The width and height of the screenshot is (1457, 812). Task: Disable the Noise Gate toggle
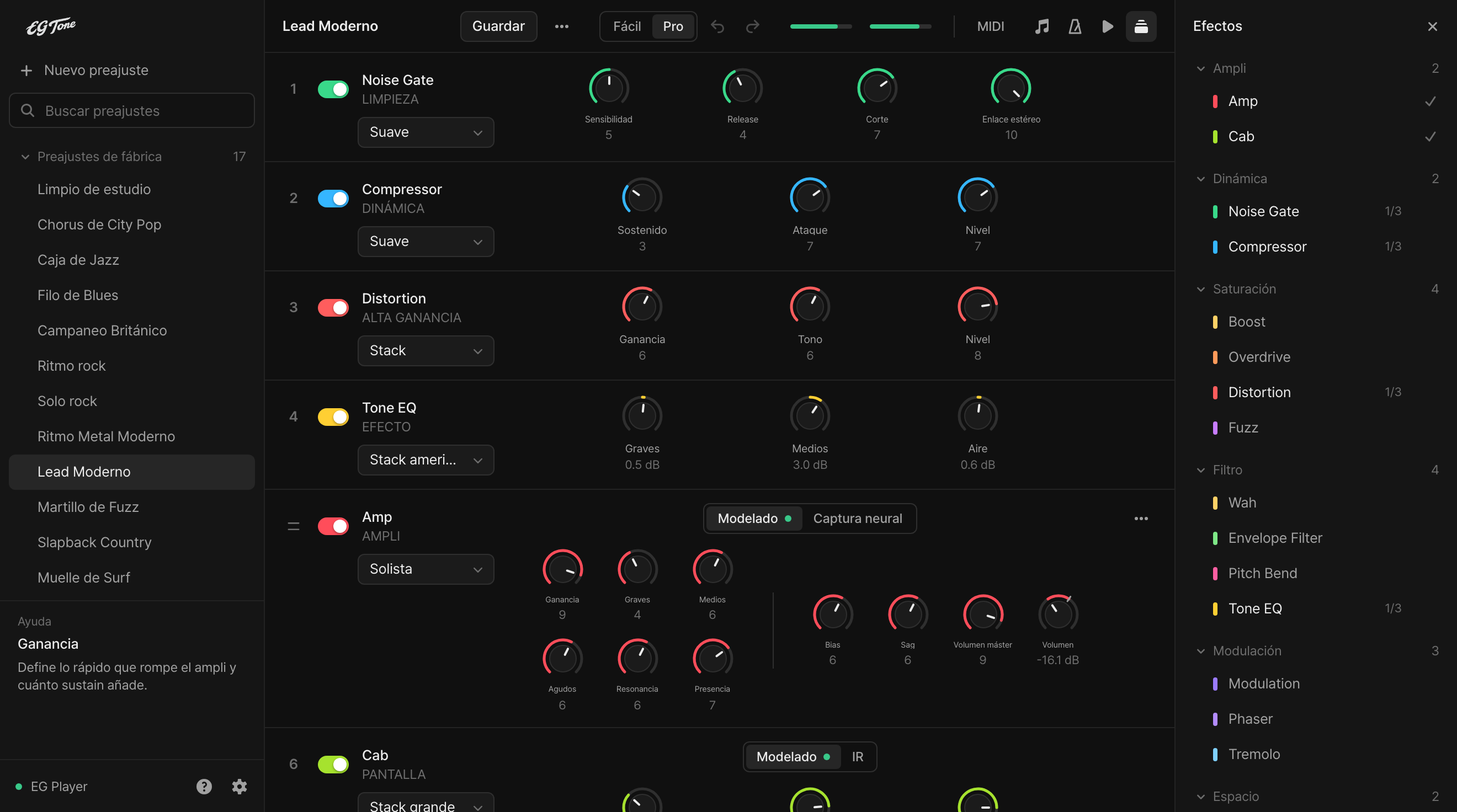(333, 89)
